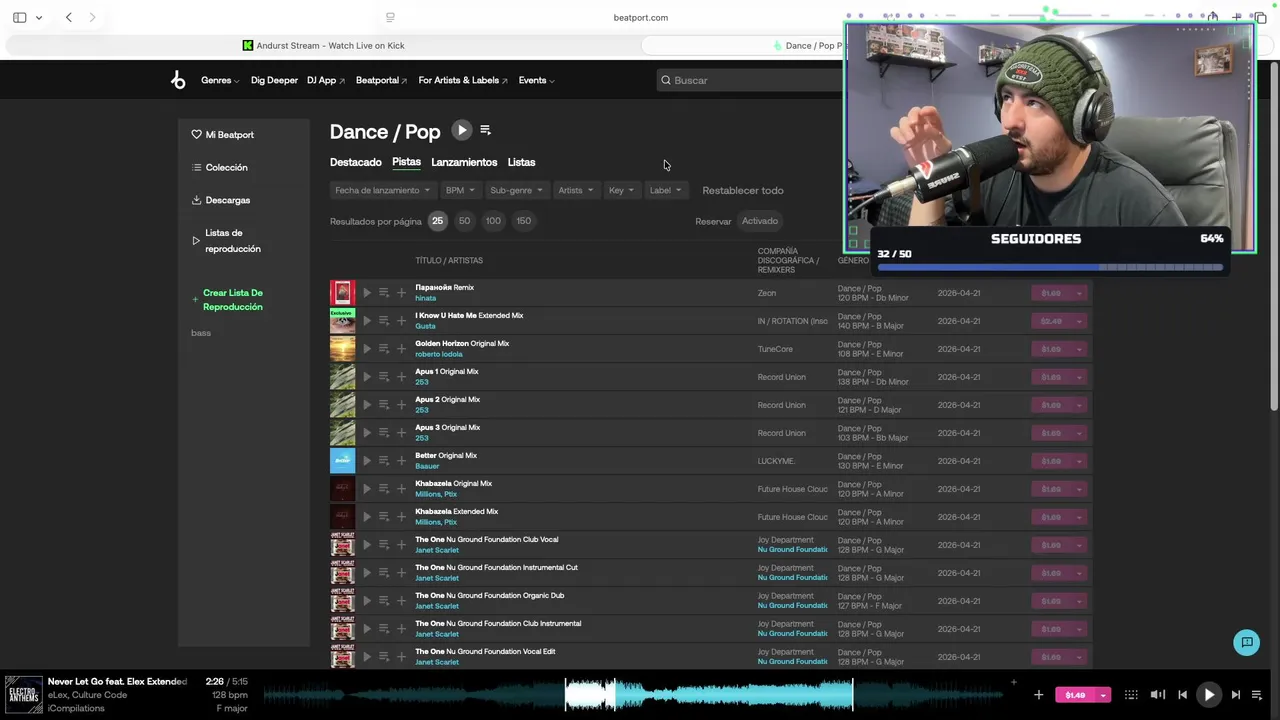
Task: Click the player play button
Action: pyautogui.click(x=1209, y=695)
